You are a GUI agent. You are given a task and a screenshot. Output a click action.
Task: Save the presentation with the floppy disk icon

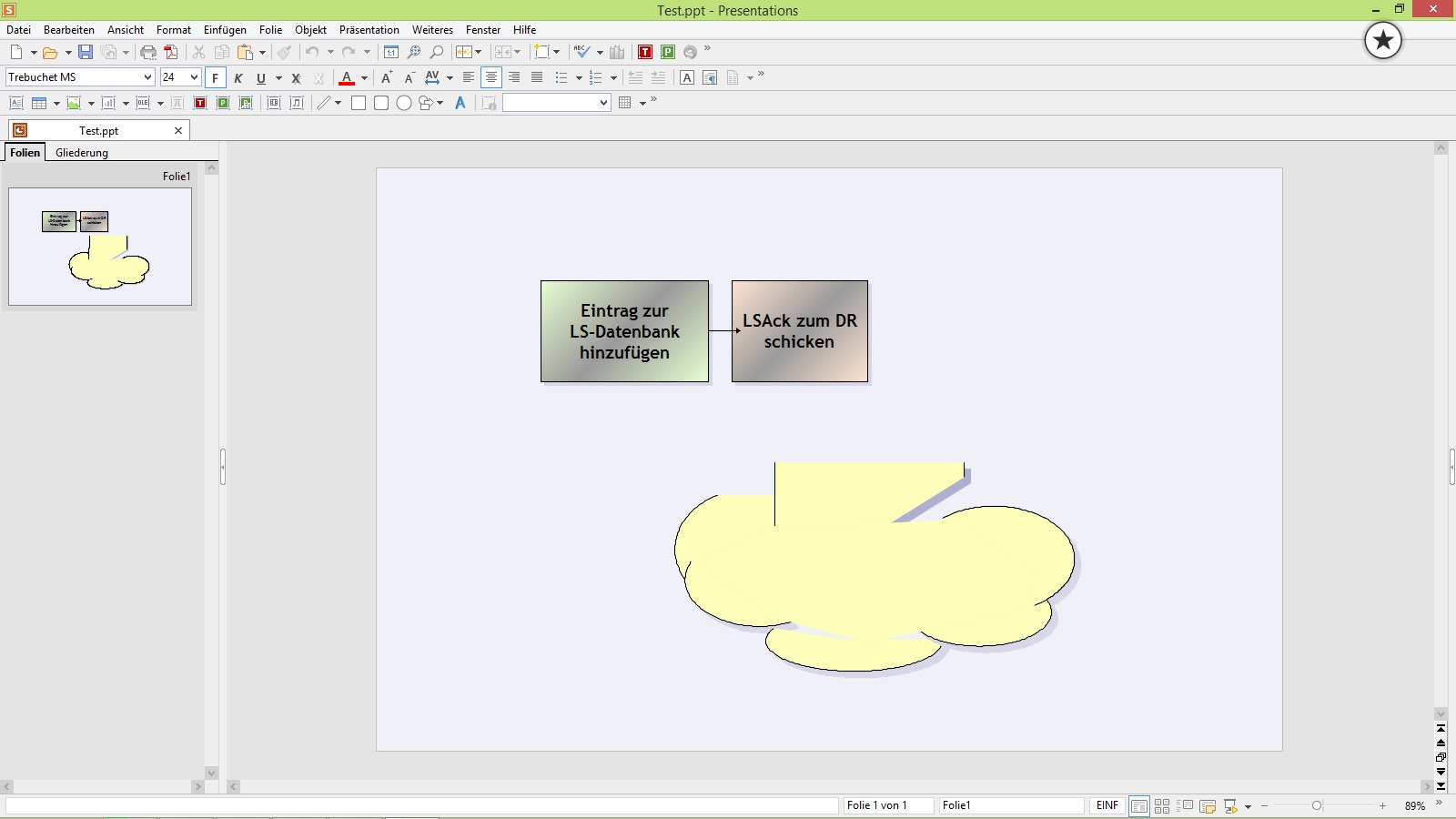point(85,52)
